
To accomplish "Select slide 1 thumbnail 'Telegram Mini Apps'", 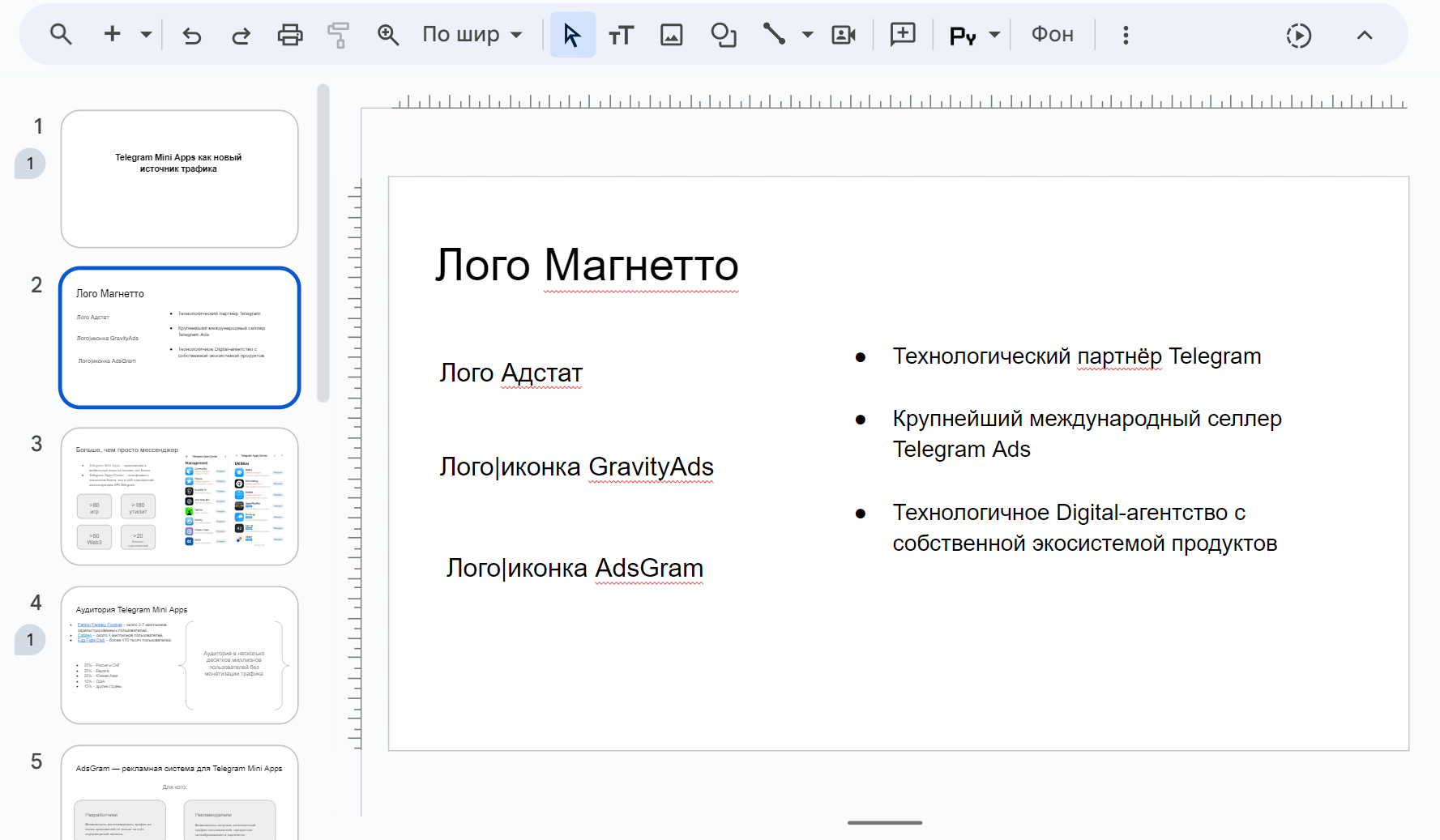I will coord(180,179).
